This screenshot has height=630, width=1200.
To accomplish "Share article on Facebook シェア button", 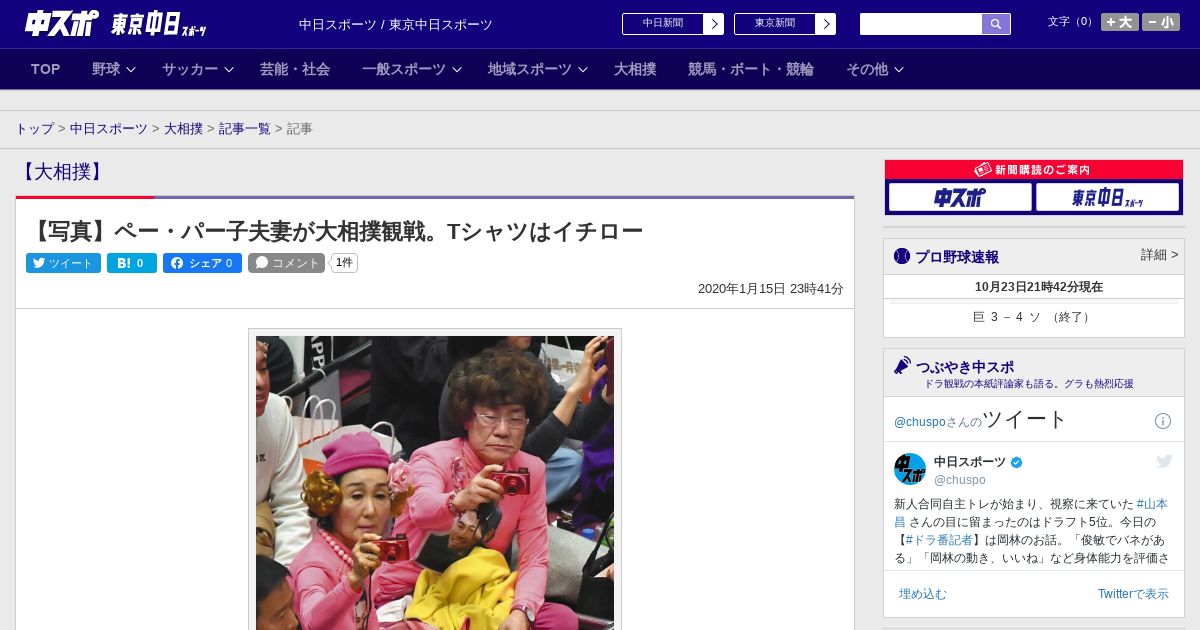I will [202, 263].
